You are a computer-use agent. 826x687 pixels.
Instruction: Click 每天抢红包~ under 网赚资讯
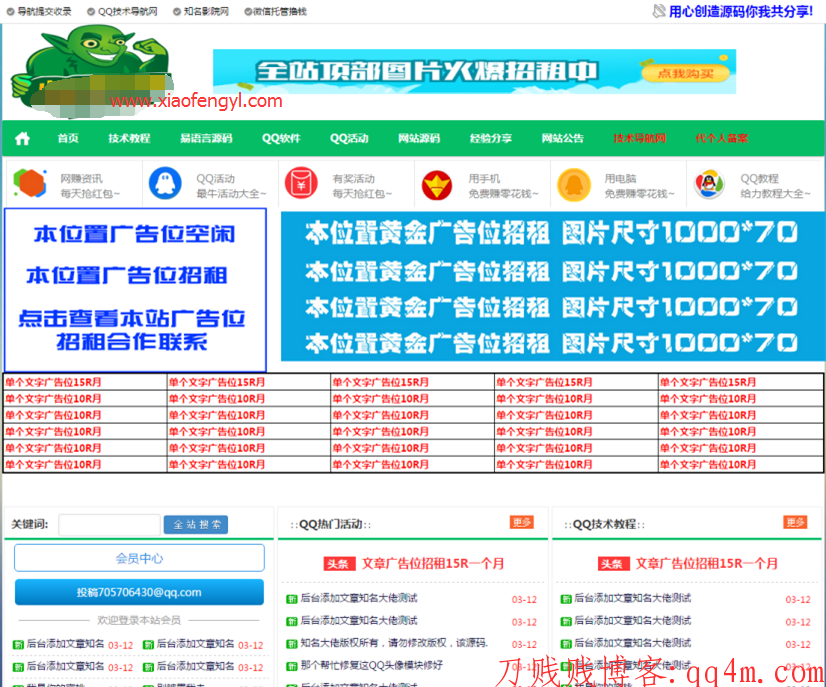click(x=90, y=194)
